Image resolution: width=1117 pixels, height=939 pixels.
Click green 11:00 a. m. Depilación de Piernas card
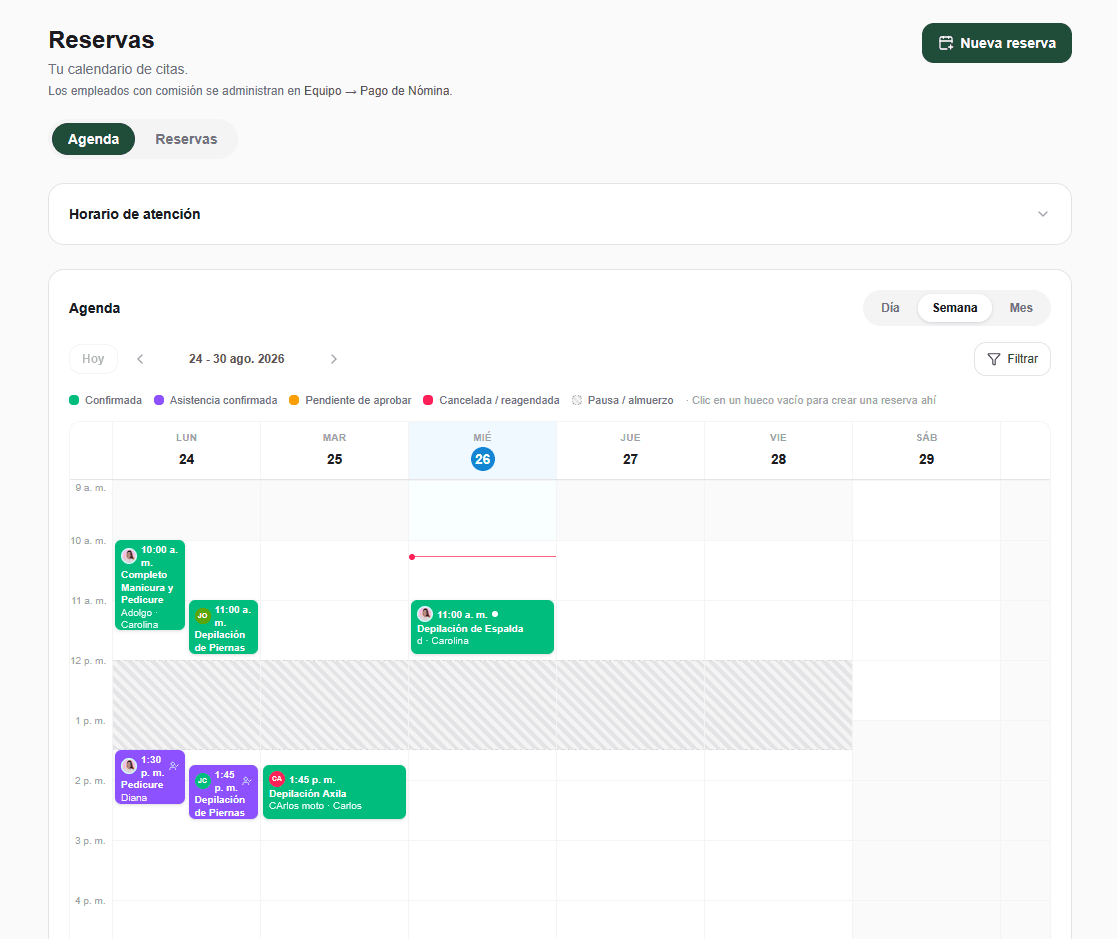223,627
